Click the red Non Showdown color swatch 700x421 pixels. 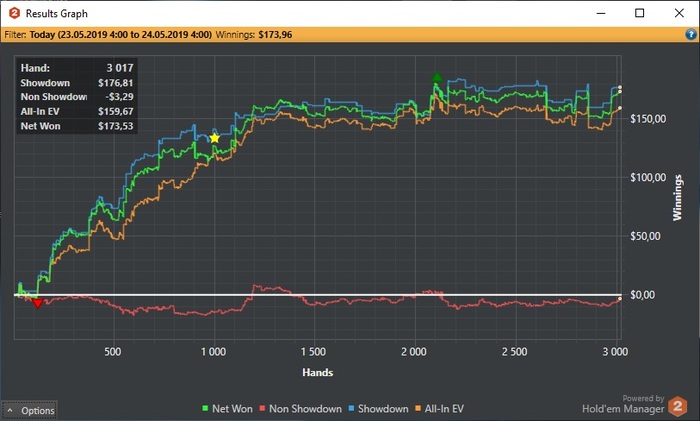(262, 408)
